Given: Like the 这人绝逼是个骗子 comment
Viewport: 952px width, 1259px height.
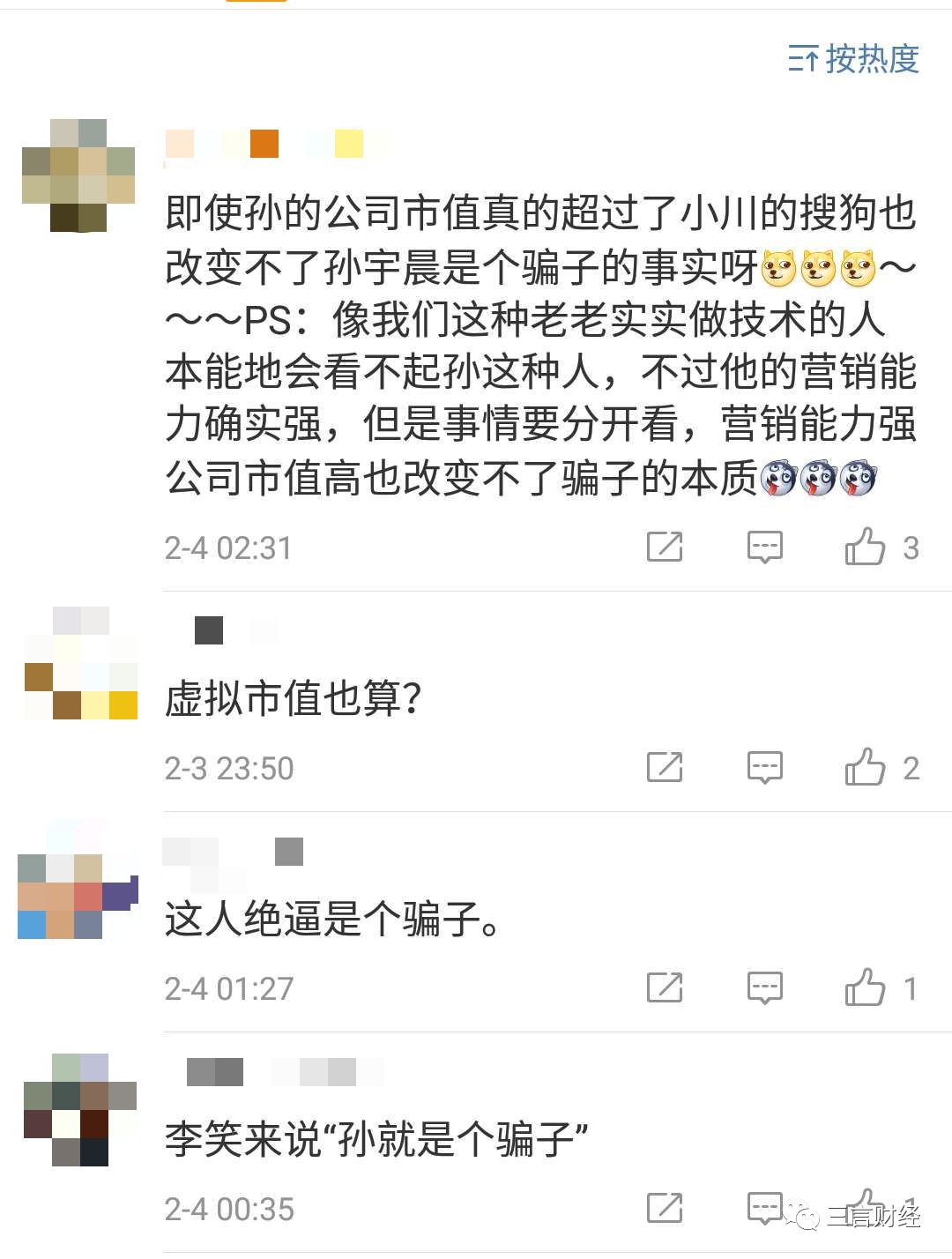Looking at the screenshot, I should tap(865, 987).
